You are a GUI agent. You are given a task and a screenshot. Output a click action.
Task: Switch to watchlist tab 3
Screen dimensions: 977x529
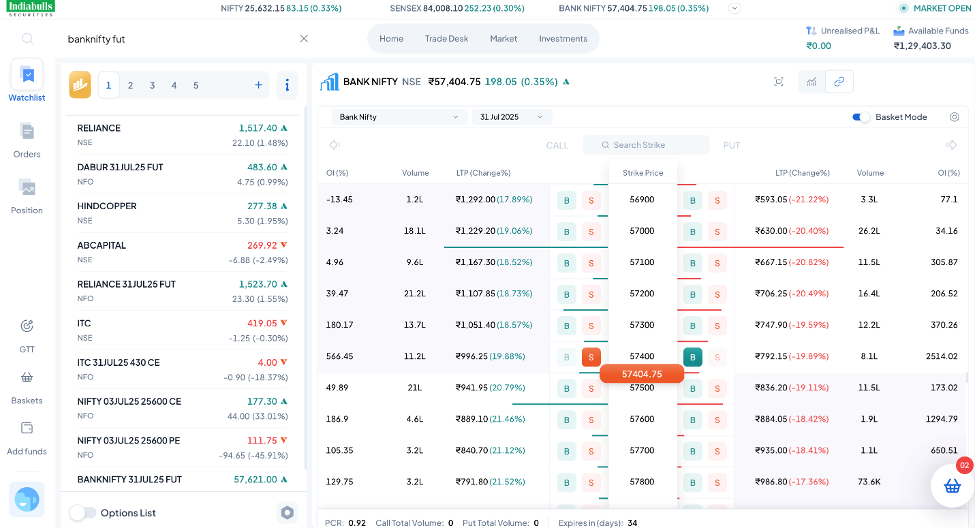(152, 85)
